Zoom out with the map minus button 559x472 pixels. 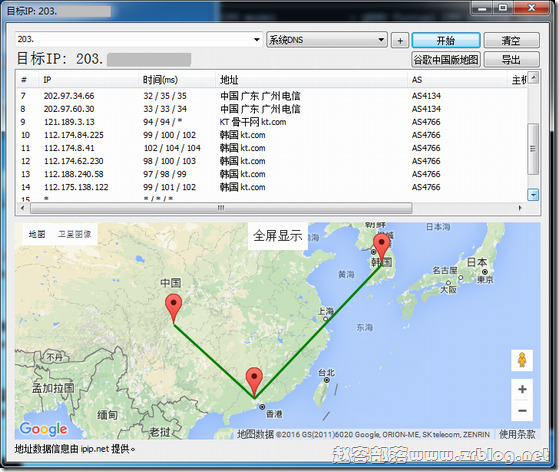(x=522, y=410)
